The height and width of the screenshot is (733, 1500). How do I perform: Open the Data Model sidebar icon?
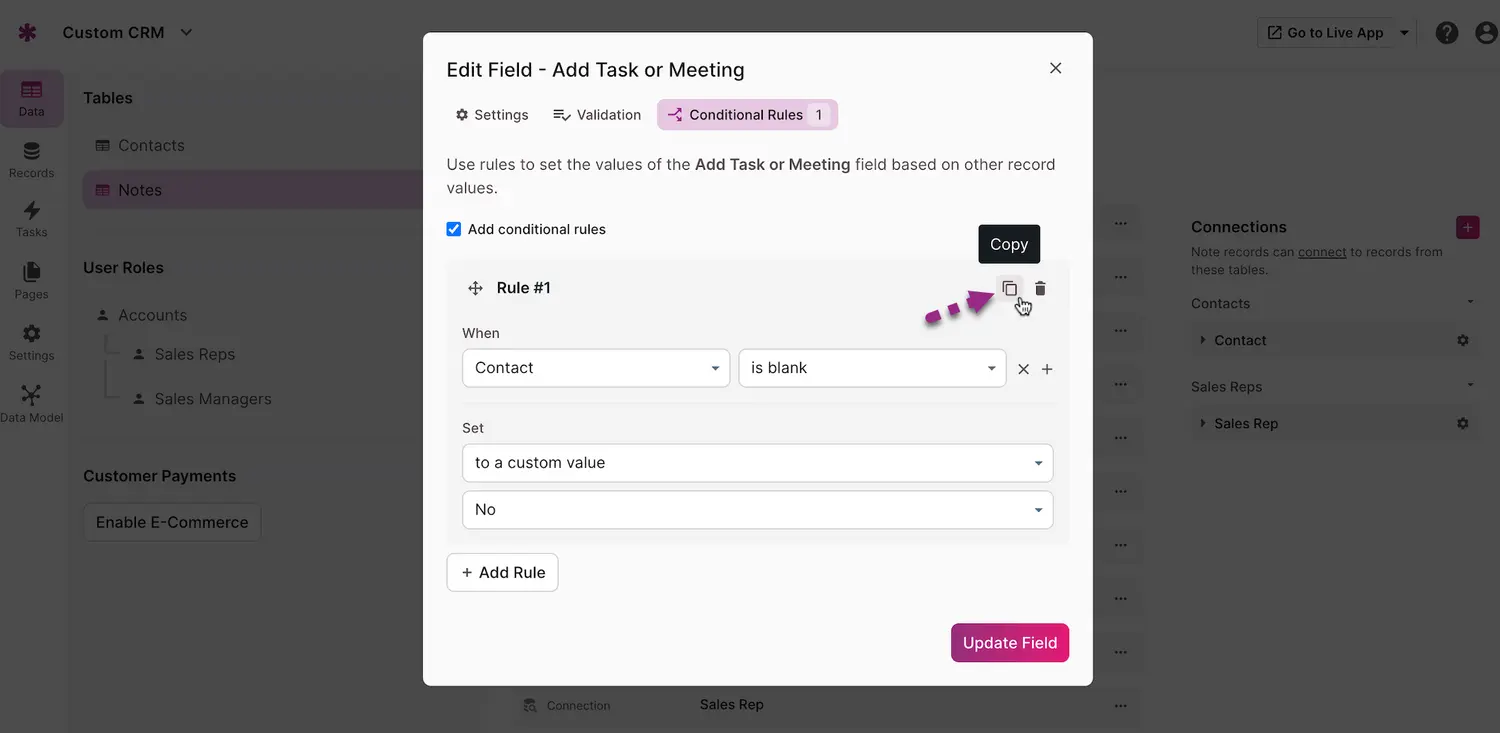tap(31, 403)
